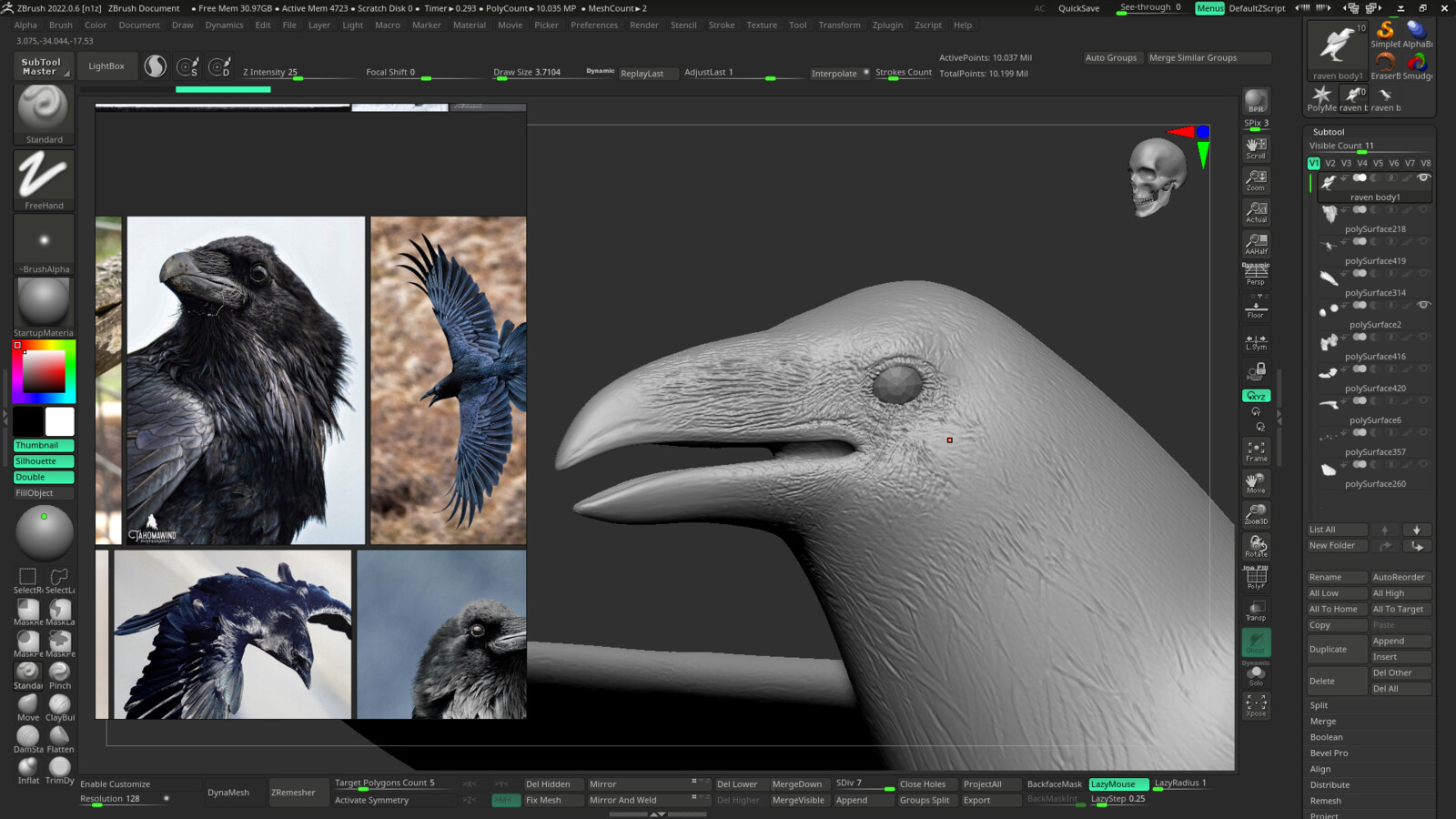
Task: Click the Frame mesh icon
Action: point(1256,451)
